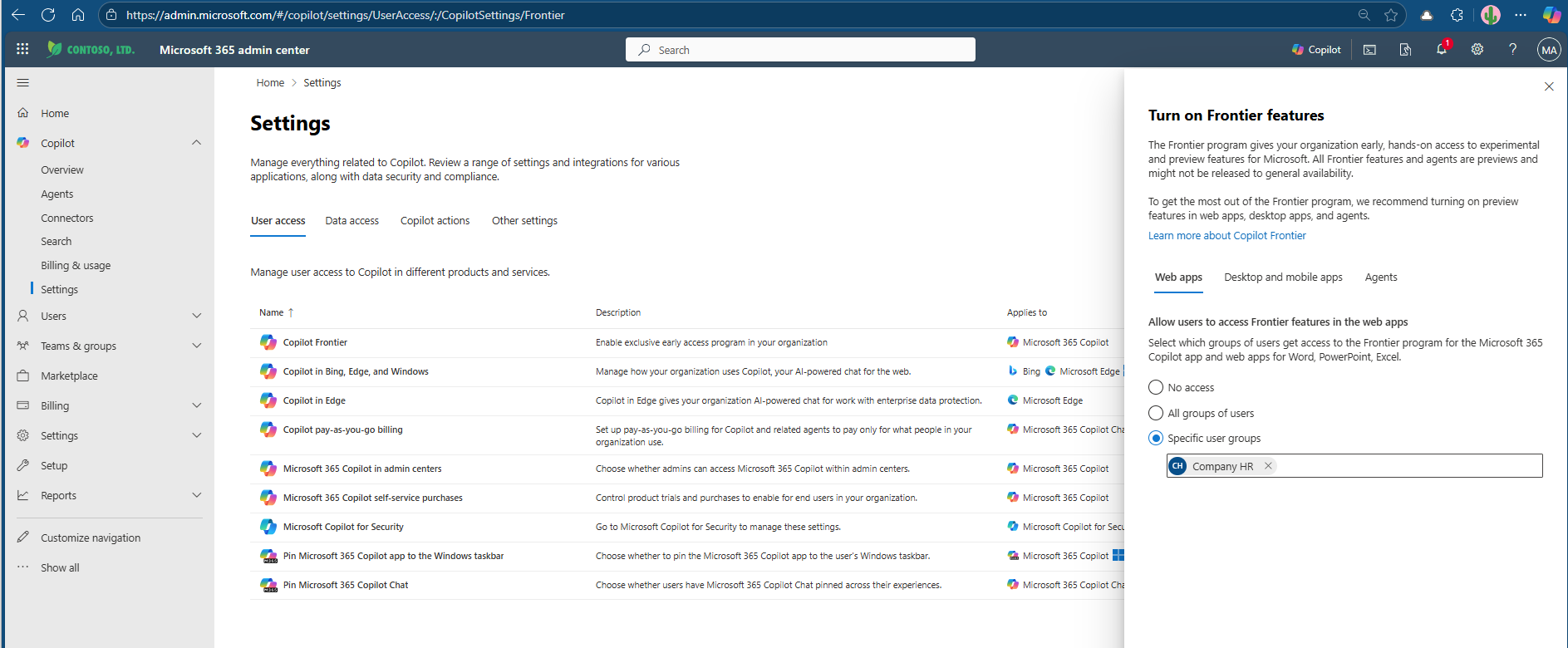Open the browser extensions puzzle icon
The image size is (1568, 648).
tap(1457, 15)
